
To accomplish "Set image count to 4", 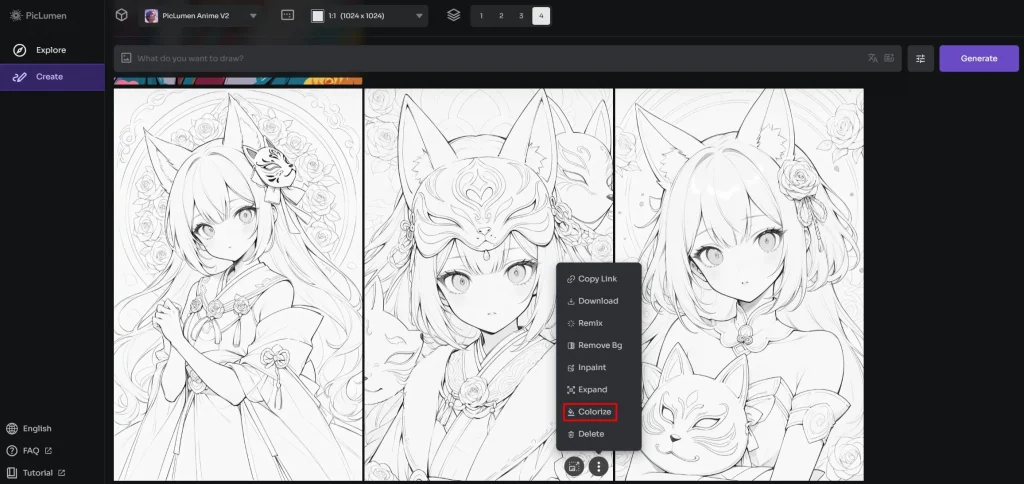I will coord(541,16).
